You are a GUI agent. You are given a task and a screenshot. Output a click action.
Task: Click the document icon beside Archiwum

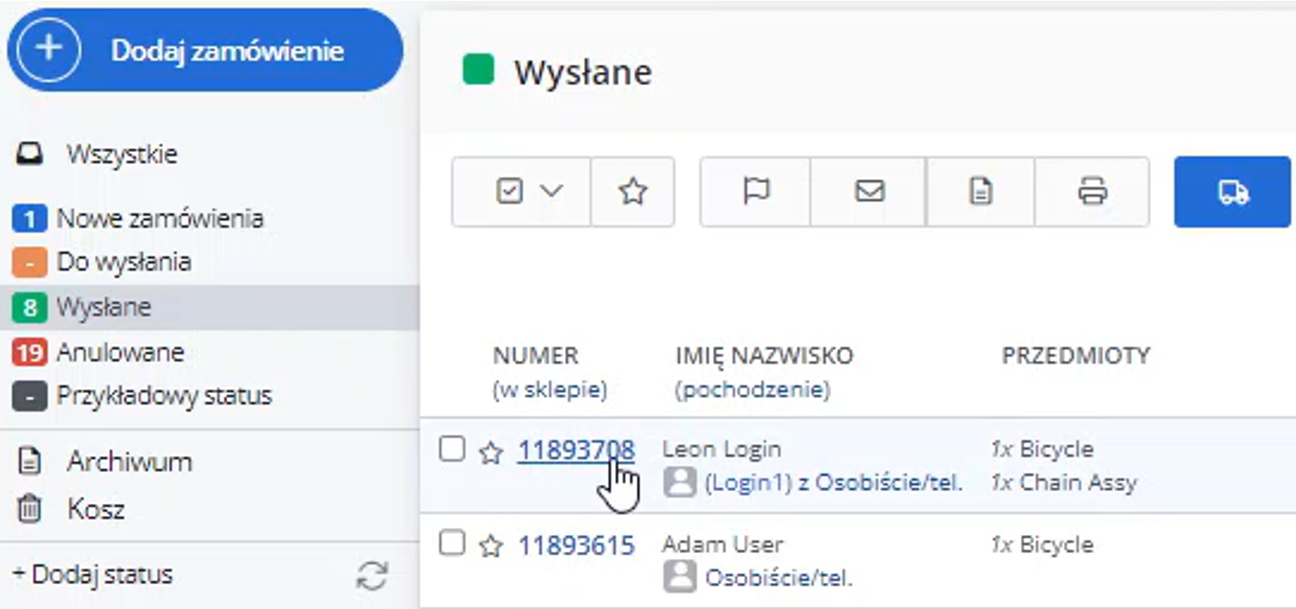click(30, 462)
